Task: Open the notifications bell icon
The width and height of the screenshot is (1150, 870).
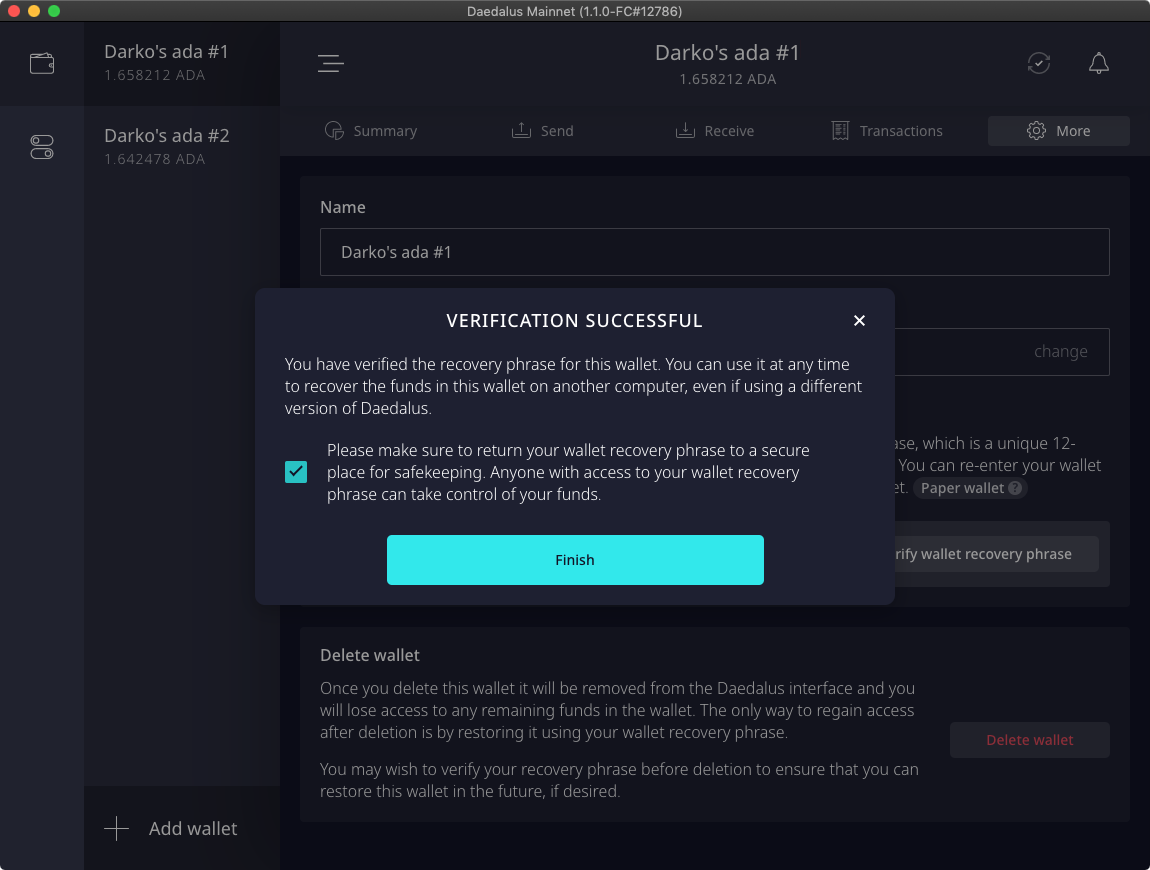Action: point(1098,63)
